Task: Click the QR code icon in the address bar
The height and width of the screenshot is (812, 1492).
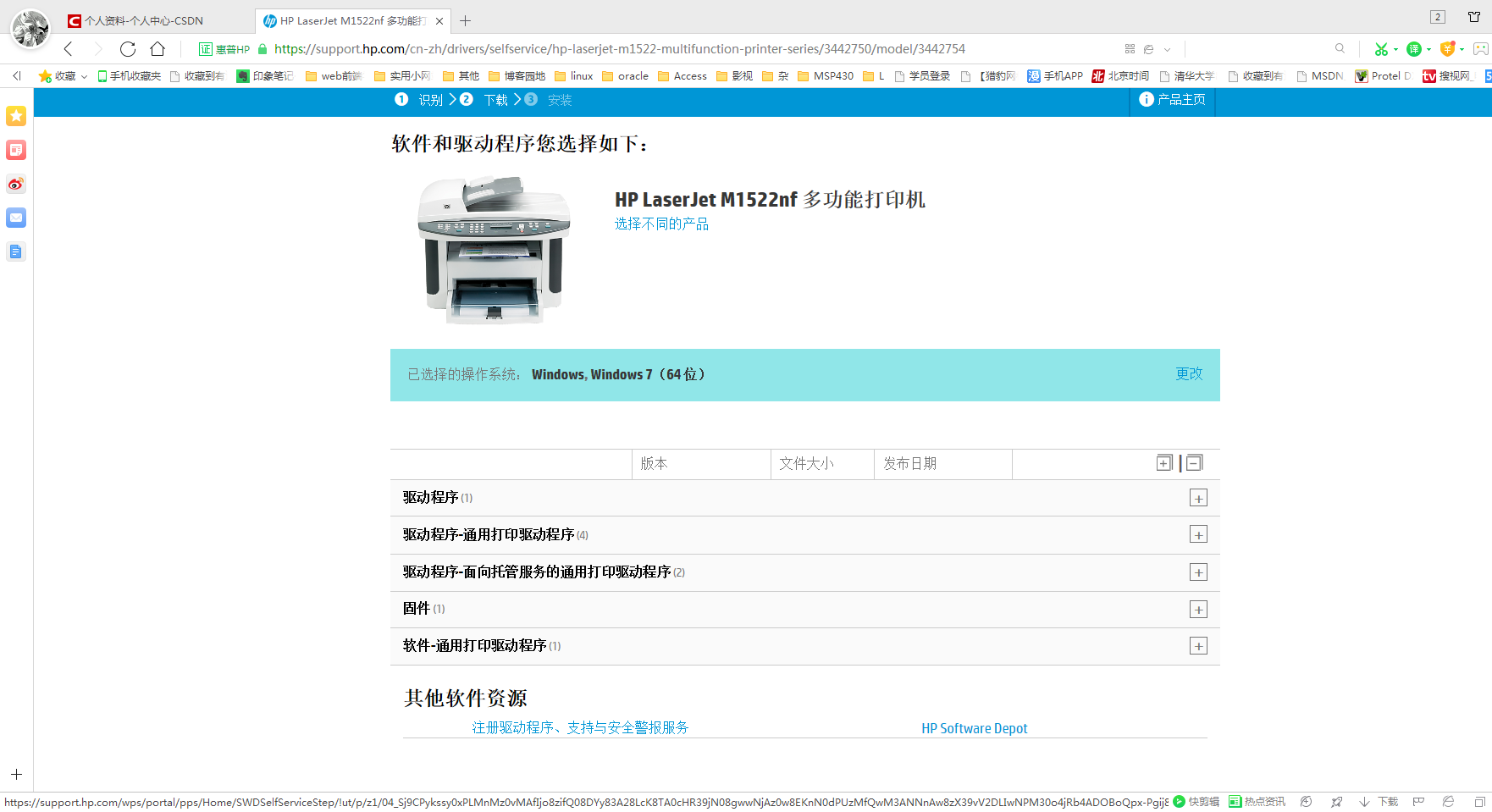Action: pos(1130,48)
